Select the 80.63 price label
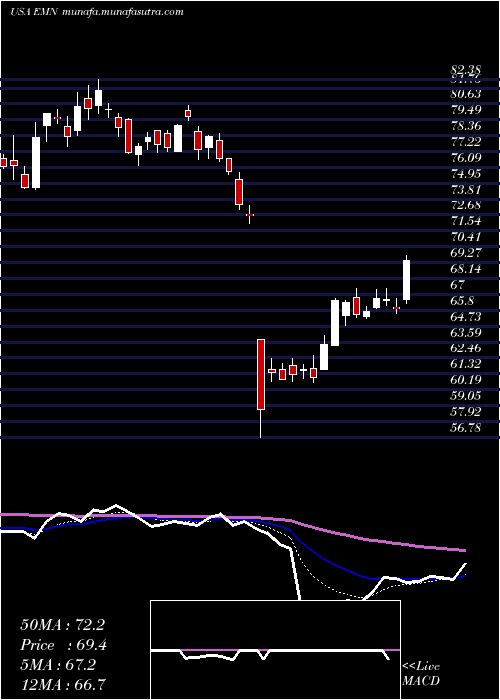Screen dimensions: 500x700 click(466, 94)
